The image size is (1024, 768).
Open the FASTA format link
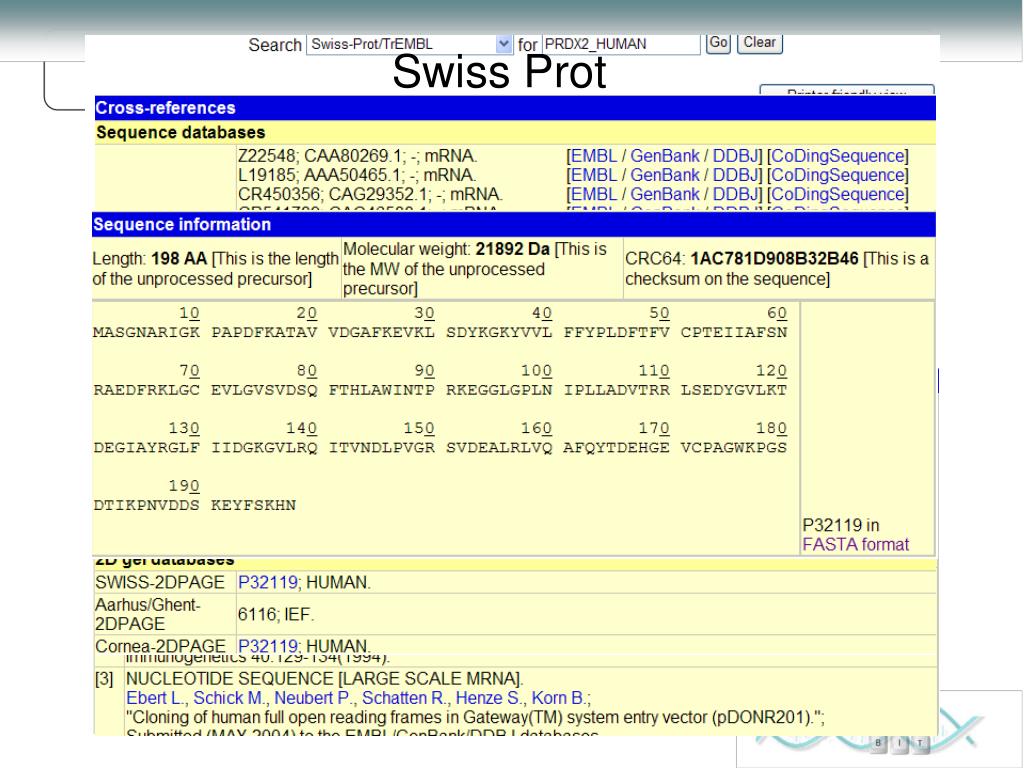(x=856, y=545)
